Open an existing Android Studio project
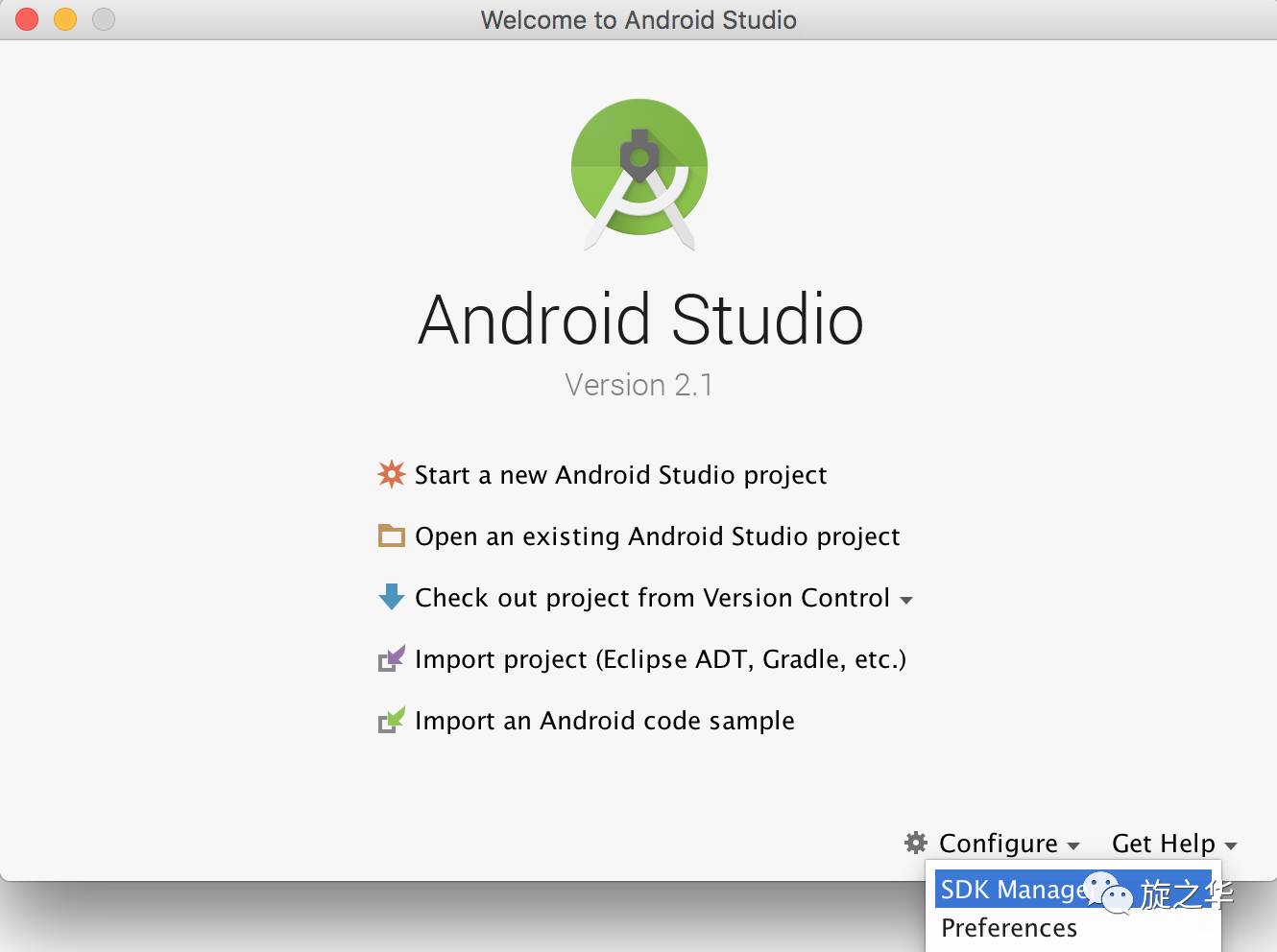 pos(658,536)
